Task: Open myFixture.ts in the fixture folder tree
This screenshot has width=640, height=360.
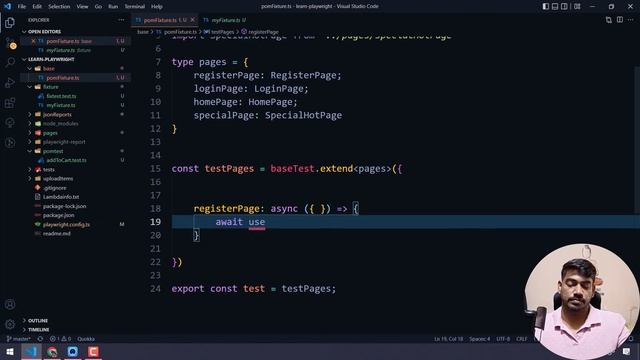Action: tap(61, 105)
